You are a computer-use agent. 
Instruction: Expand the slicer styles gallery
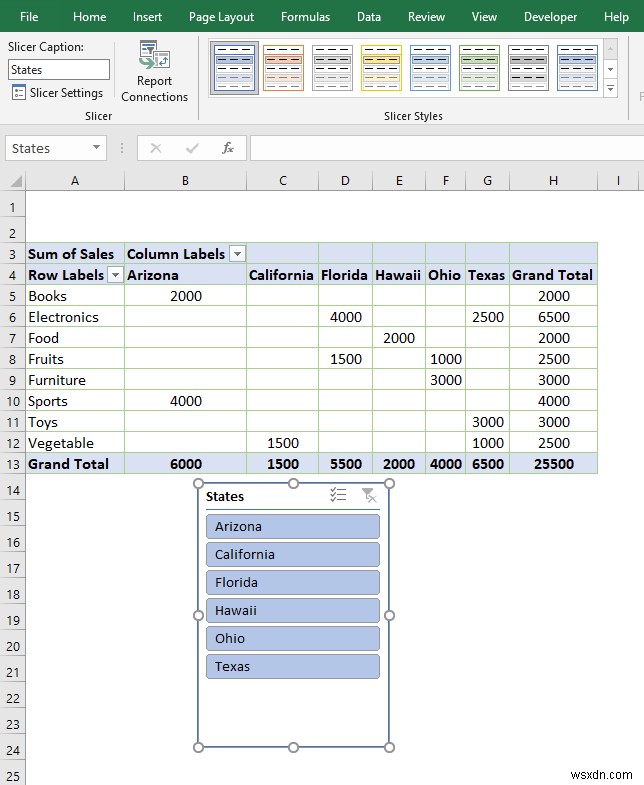click(x=610, y=89)
